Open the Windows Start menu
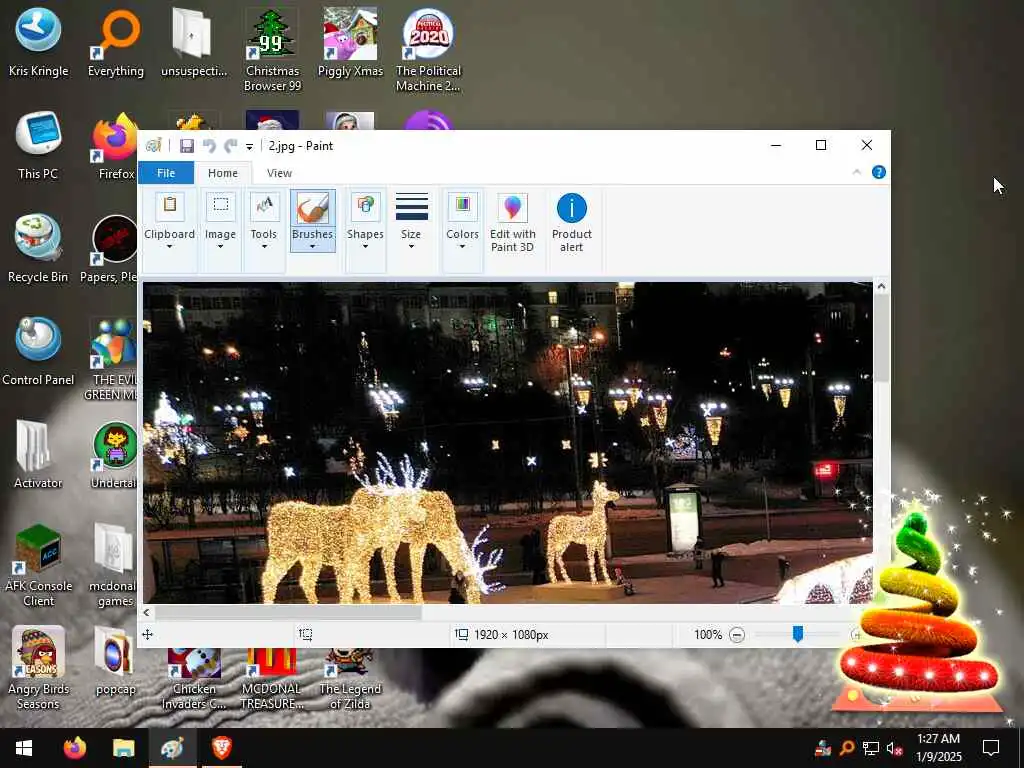Screen dimensions: 1024x768 tap(24, 748)
